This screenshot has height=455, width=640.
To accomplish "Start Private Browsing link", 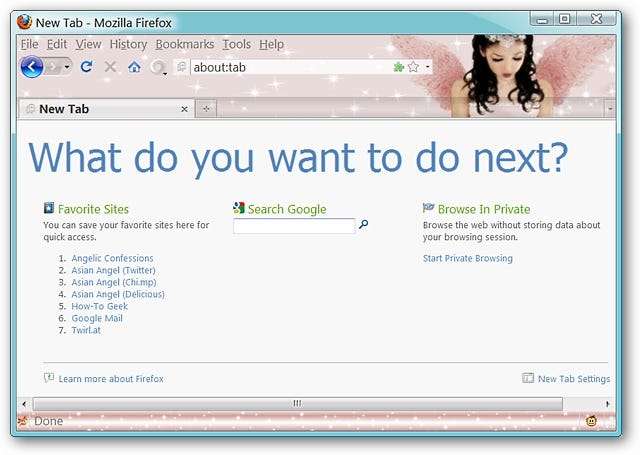I will pyautogui.click(x=468, y=258).
